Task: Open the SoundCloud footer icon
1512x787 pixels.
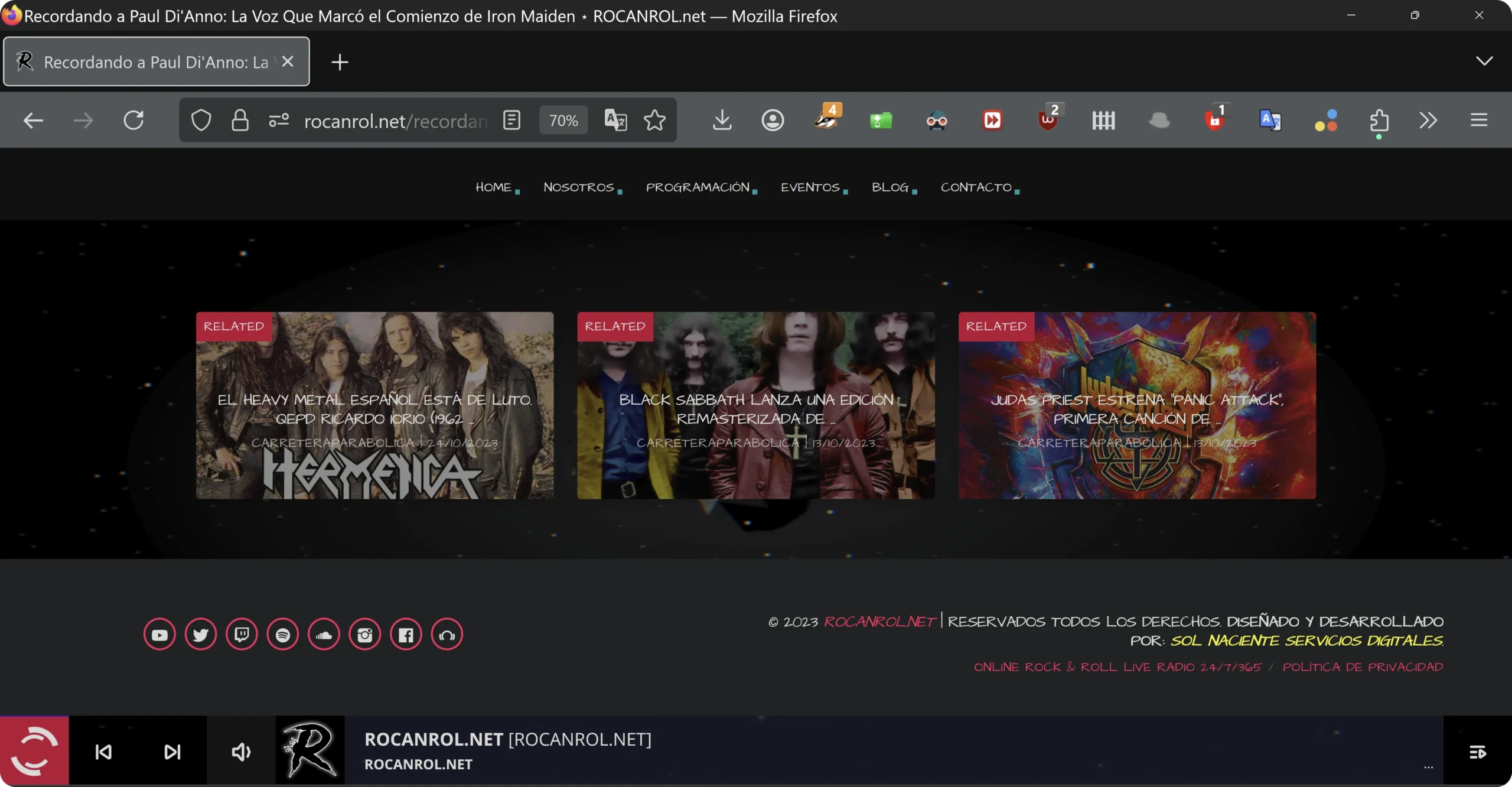Action: coord(324,635)
